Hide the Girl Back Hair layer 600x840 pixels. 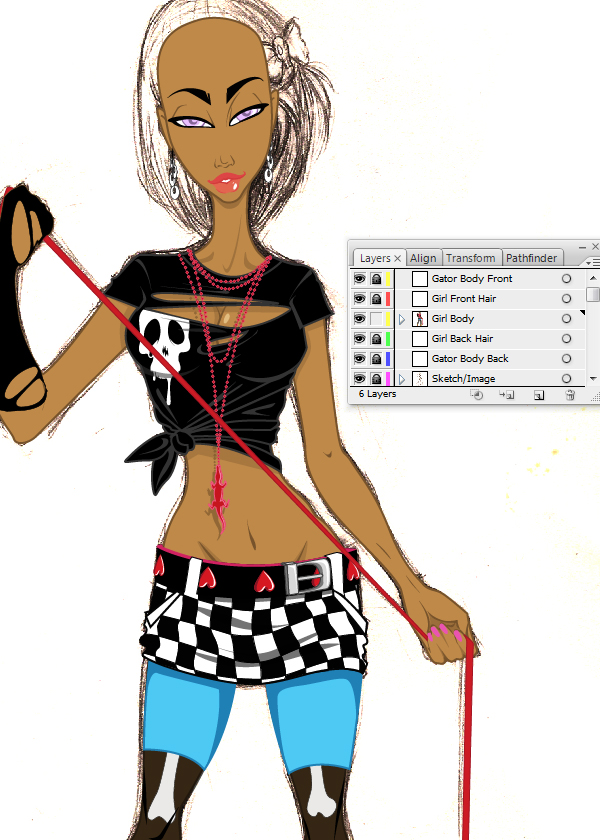[x=359, y=339]
